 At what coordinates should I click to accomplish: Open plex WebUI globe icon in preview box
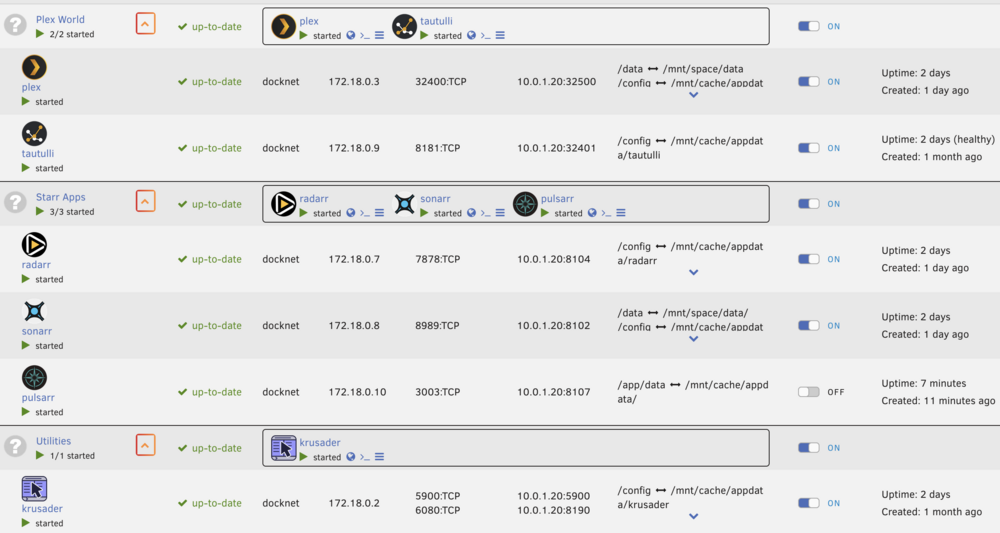(351, 36)
